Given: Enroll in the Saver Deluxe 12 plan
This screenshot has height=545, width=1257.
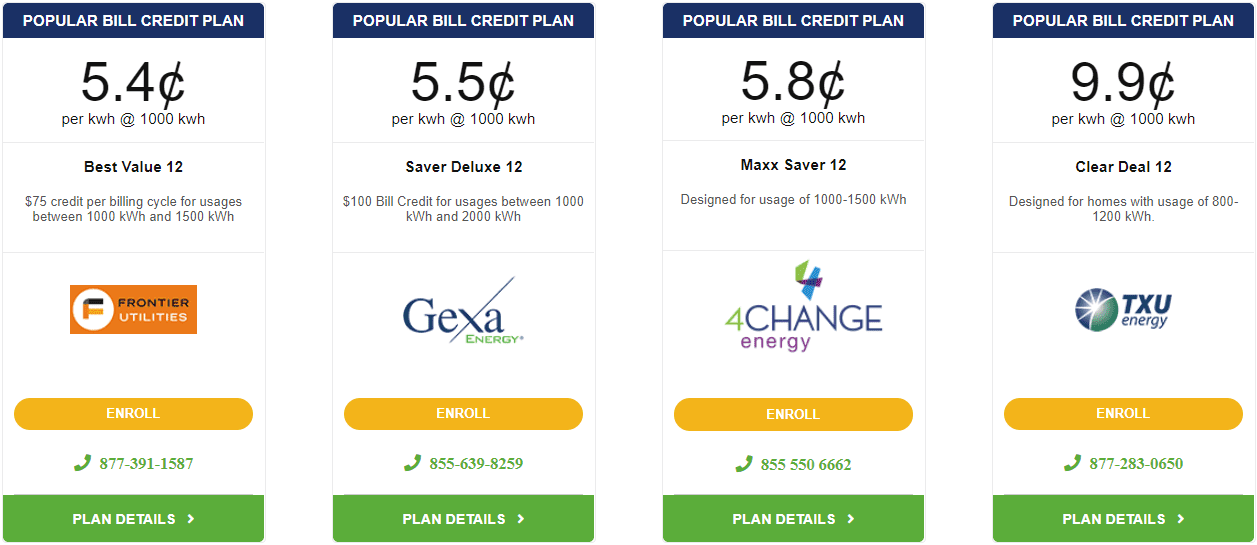Looking at the screenshot, I should 463,414.
